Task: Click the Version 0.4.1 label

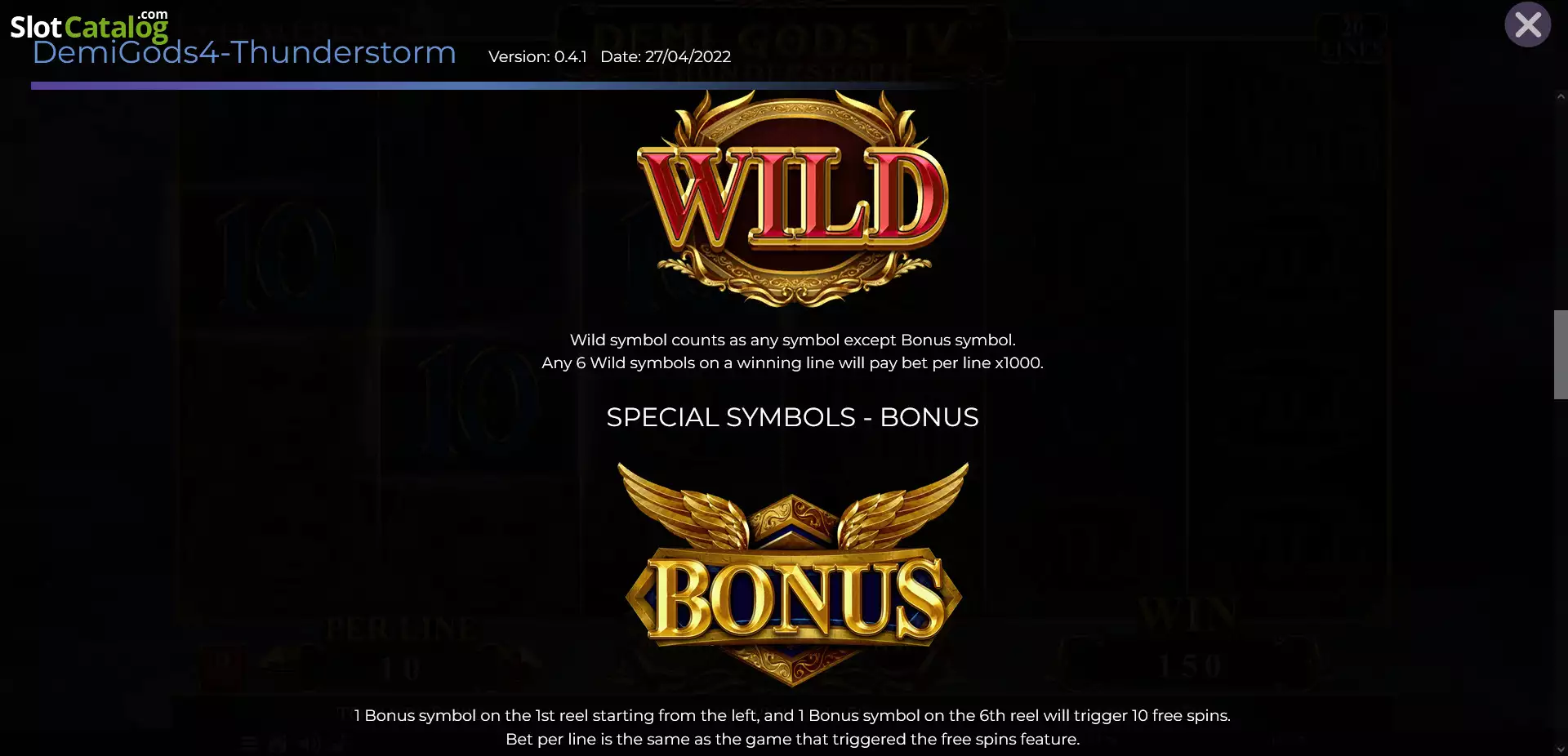Action: click(x=537, y=56)
